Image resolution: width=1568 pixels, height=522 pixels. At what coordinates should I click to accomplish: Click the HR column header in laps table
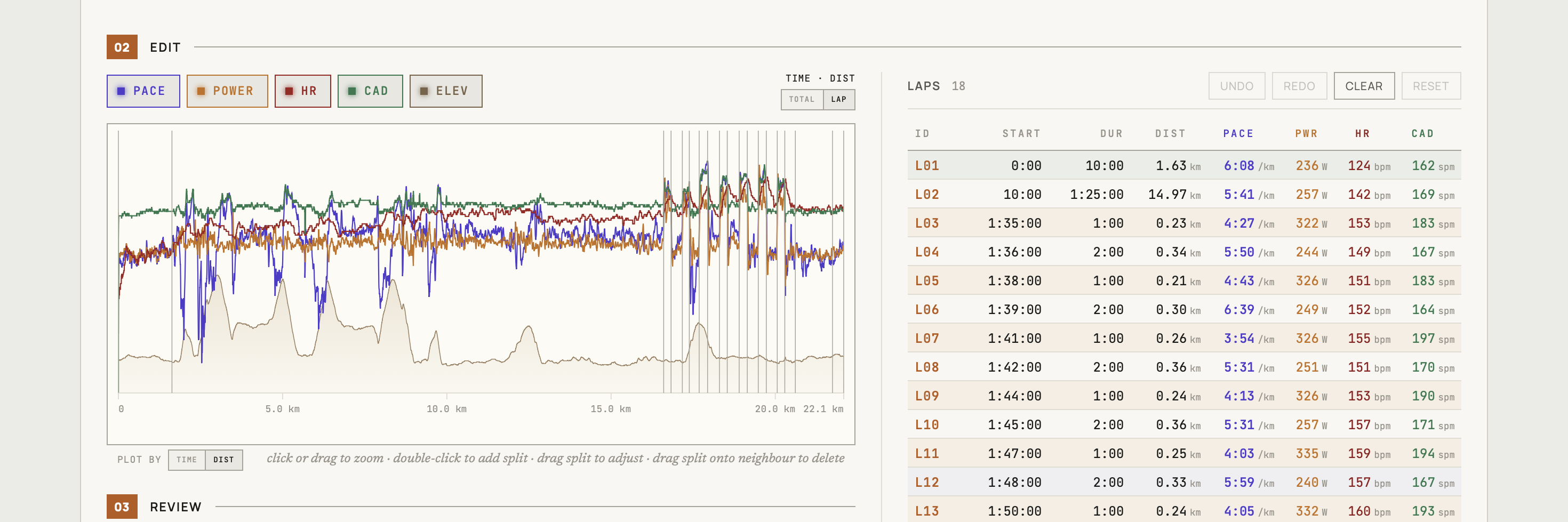pos(1362,134)
